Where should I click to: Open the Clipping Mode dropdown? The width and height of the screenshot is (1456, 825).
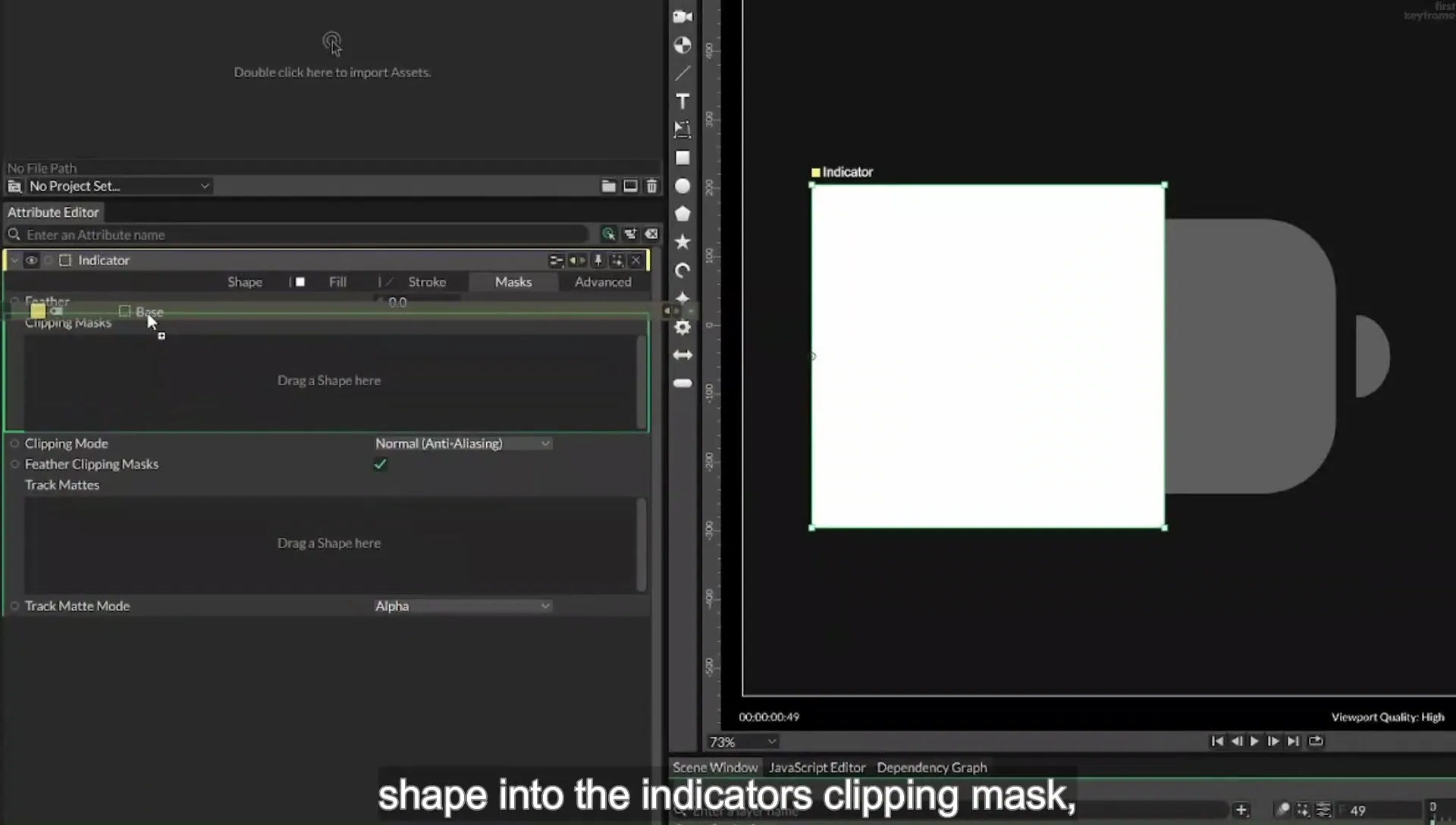[463, 444]
